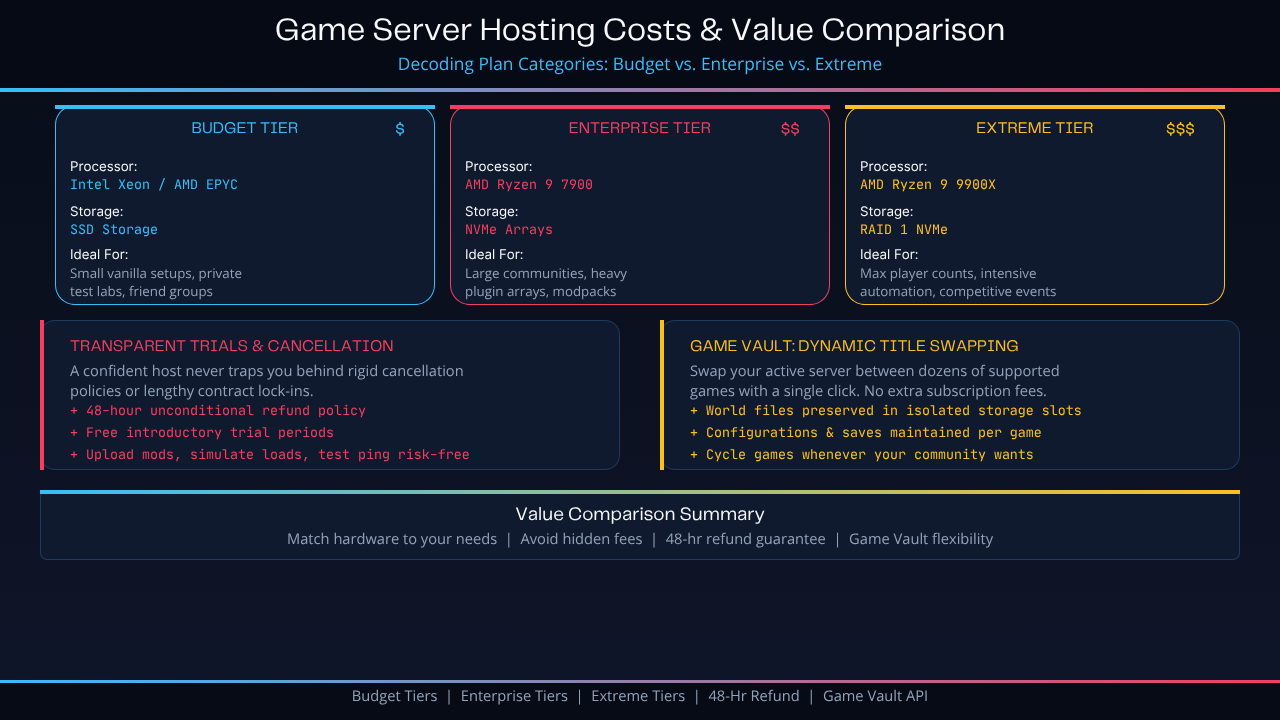Click '+ World files preserved in isolated' bullet
Image resolution: width=1280 pixels, height=720 pixels.
886,411
